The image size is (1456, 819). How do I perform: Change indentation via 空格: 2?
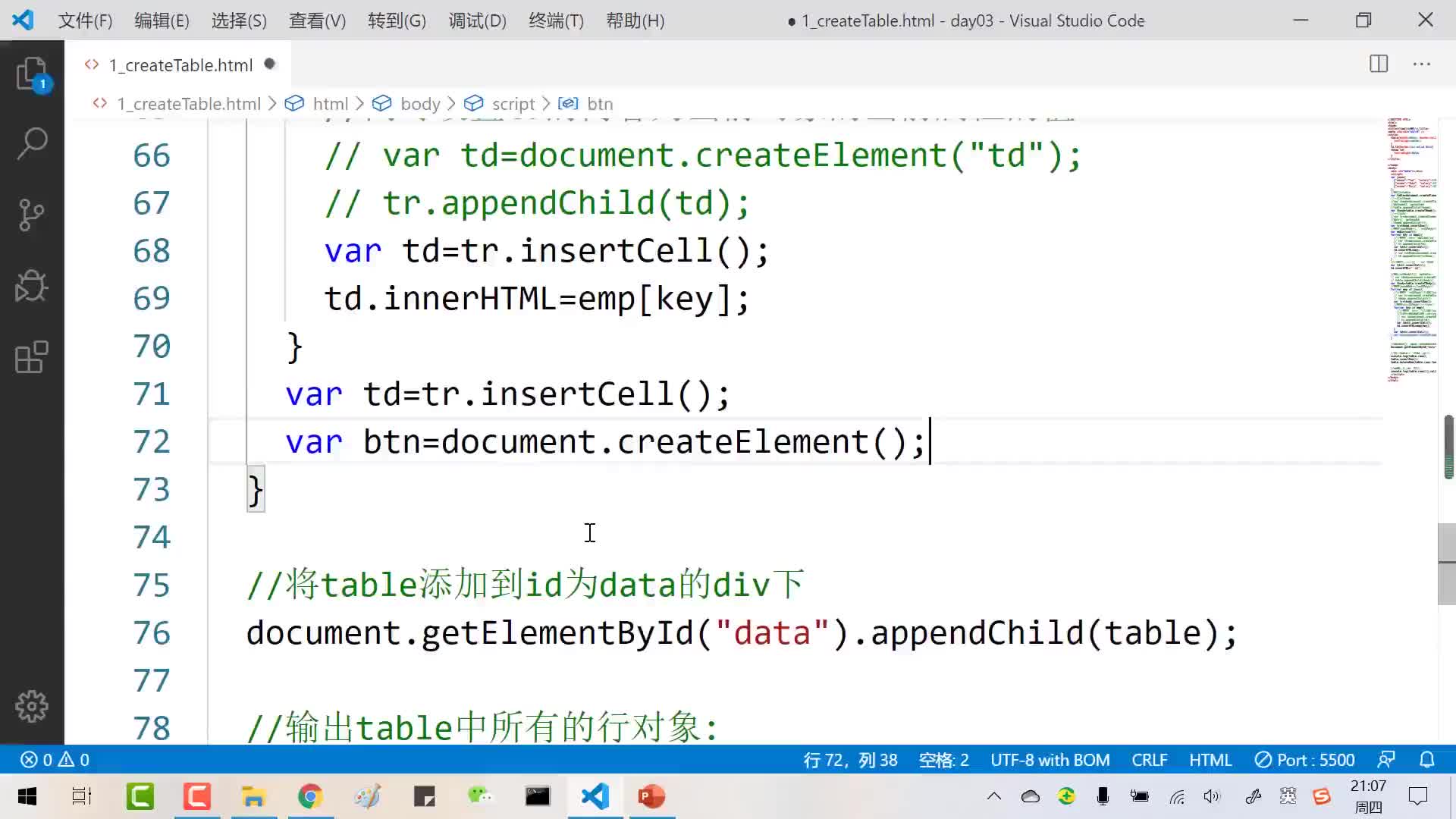(x=943, y=760)
